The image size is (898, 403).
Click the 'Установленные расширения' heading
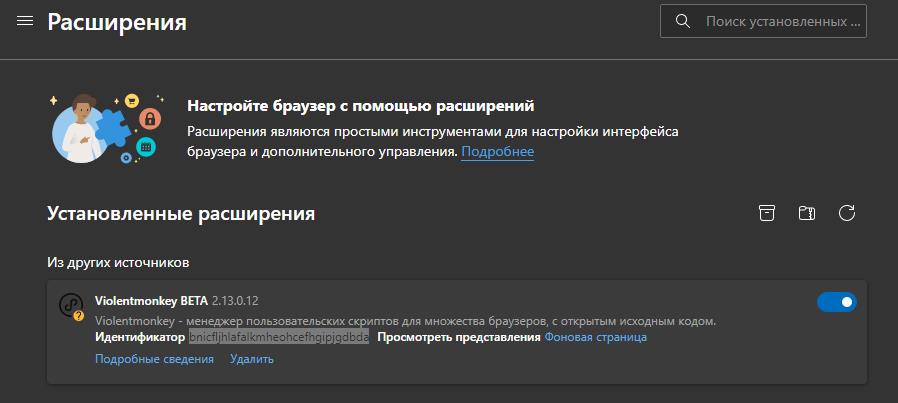click(181, 214)
